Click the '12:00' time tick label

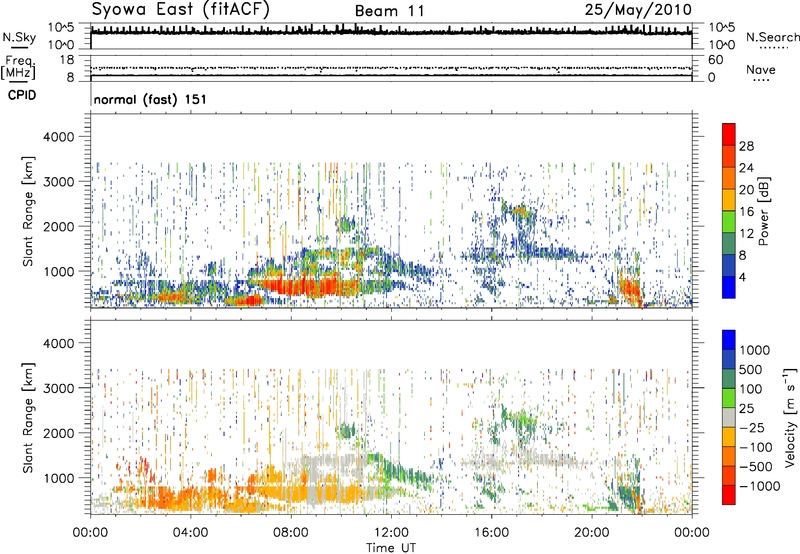(391, 533)
